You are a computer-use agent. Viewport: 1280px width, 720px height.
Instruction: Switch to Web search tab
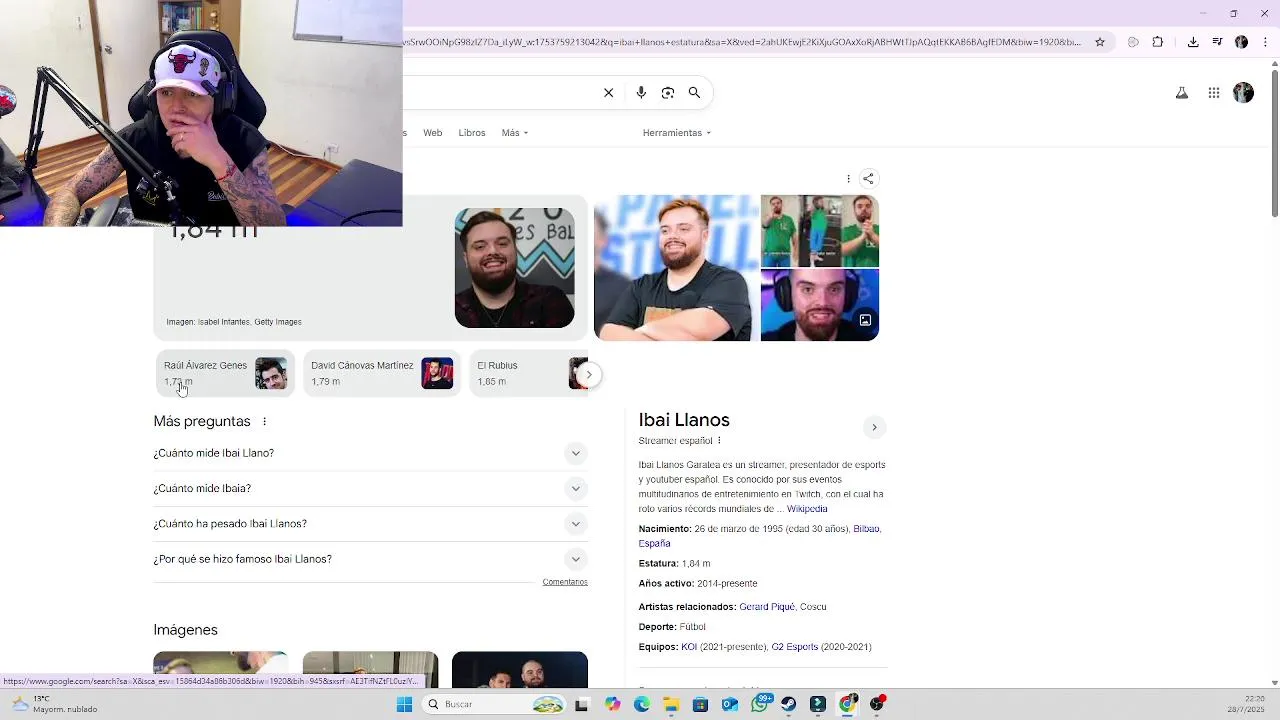coord(432,133)
